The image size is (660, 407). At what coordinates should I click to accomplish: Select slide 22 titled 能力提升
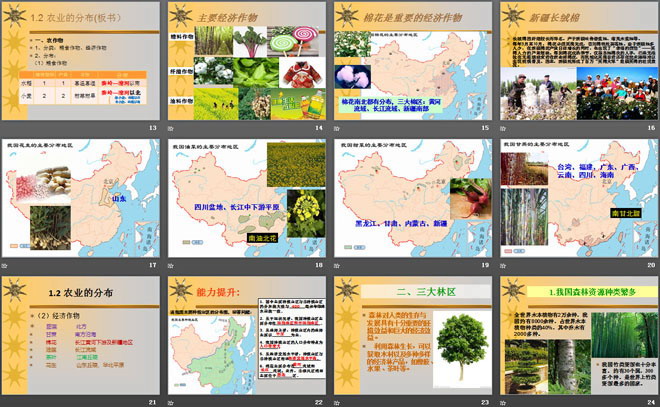(247, 335)
